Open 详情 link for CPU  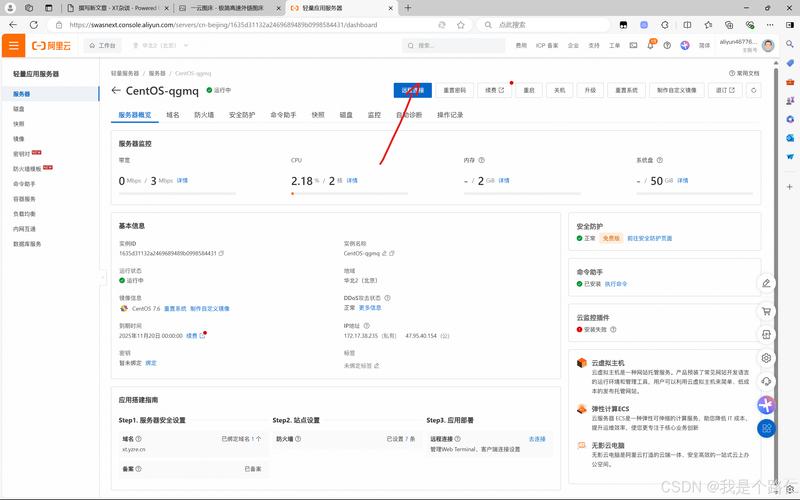352,181
